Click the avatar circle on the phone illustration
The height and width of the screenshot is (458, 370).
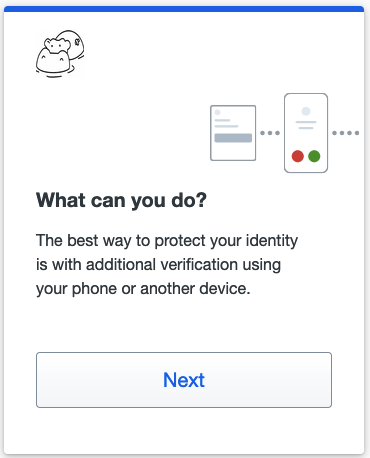(306, 111)
